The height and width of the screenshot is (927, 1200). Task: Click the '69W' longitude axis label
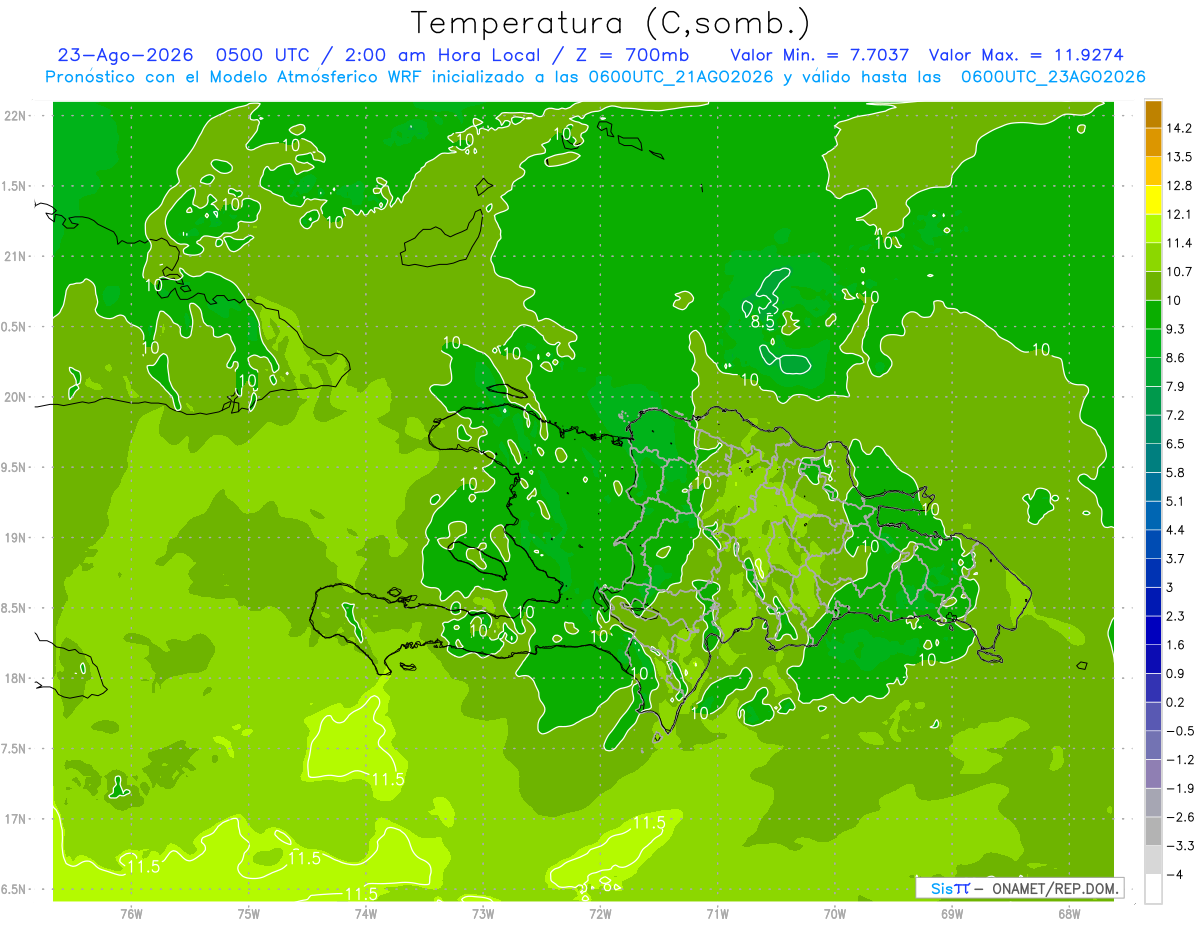[x=952, y=914]
